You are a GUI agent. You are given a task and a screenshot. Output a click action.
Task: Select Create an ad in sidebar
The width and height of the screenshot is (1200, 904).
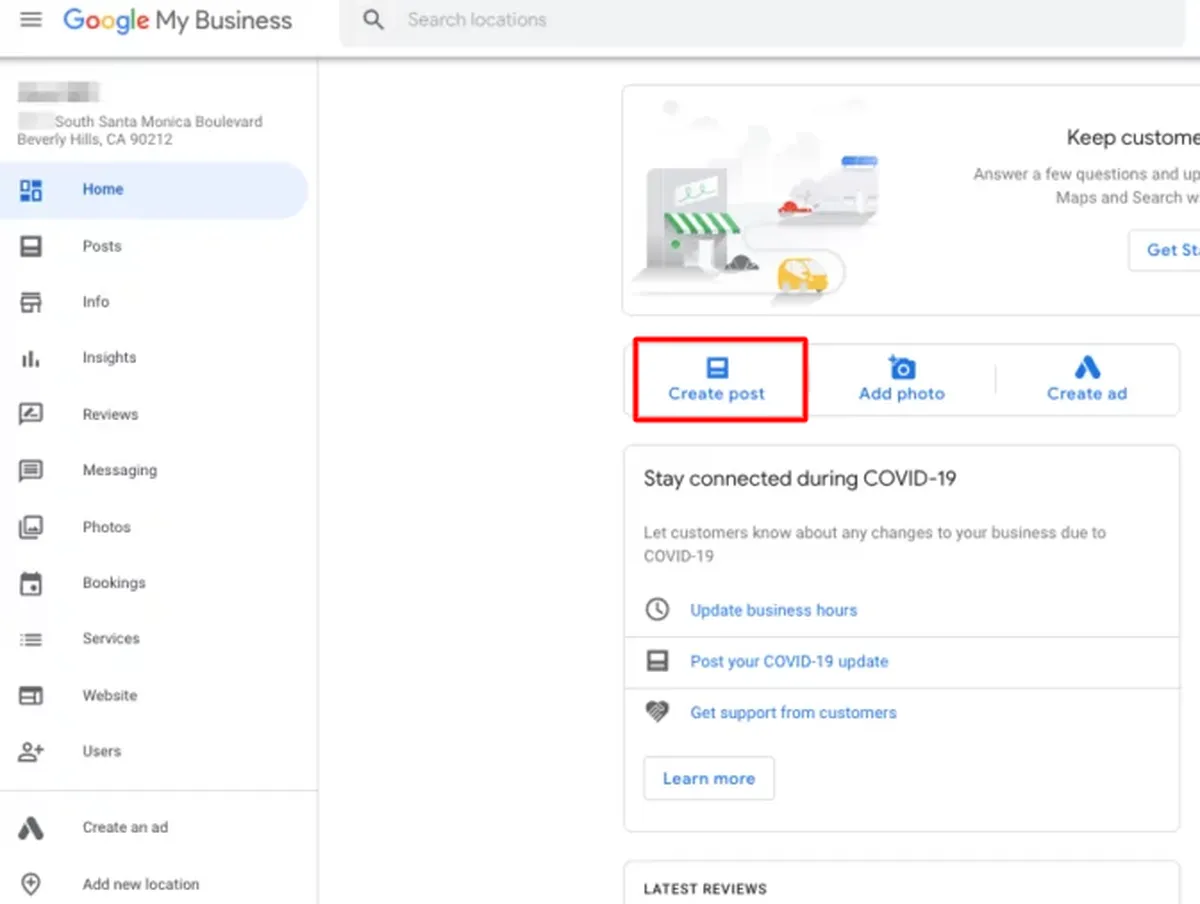(125, 828)
